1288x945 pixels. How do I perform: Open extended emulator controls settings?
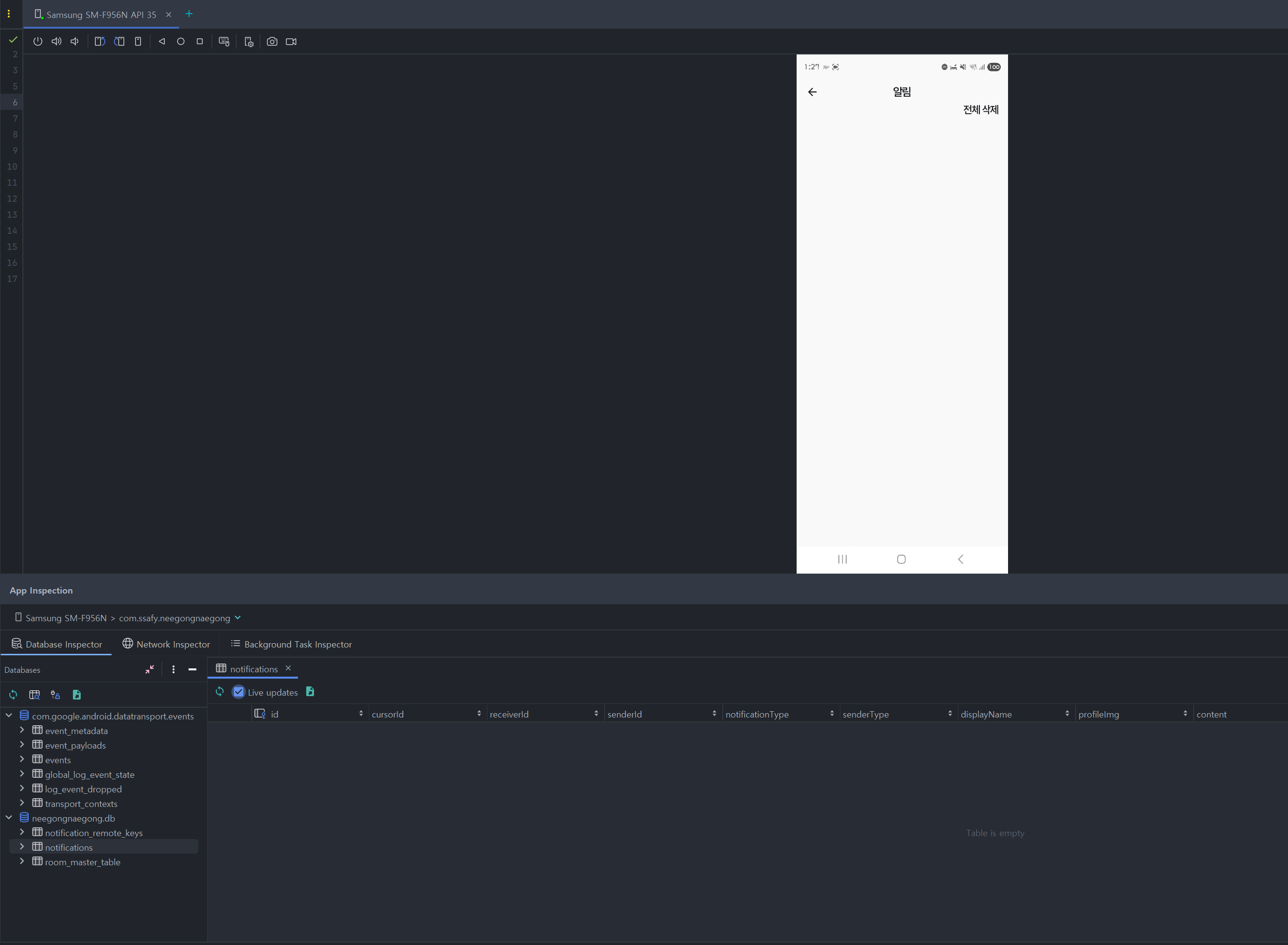(248, 41)
